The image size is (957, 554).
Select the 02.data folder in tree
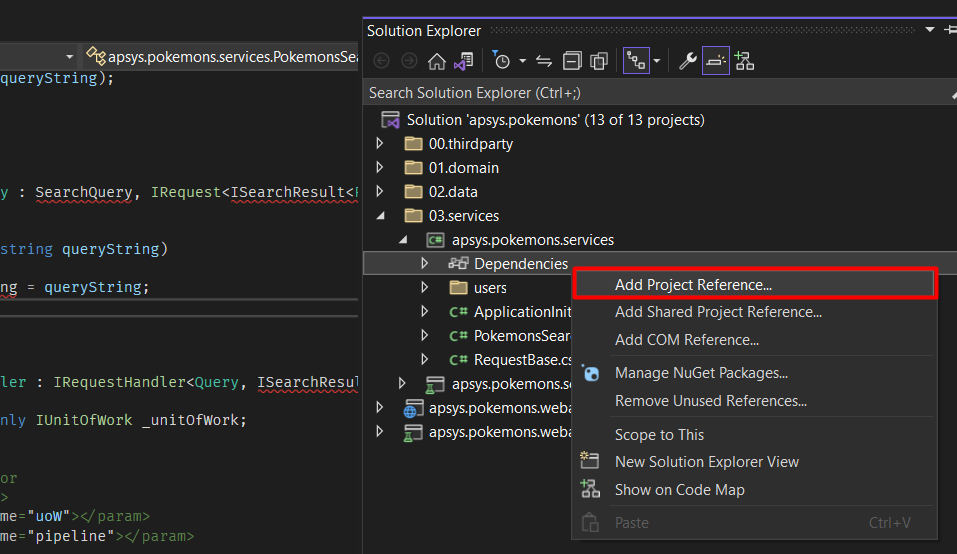452,192
